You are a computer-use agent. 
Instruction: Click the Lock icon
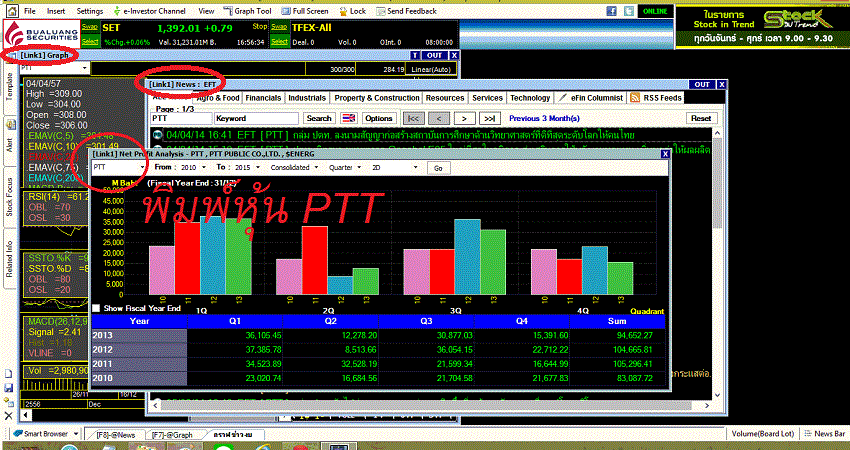[352, 11]
